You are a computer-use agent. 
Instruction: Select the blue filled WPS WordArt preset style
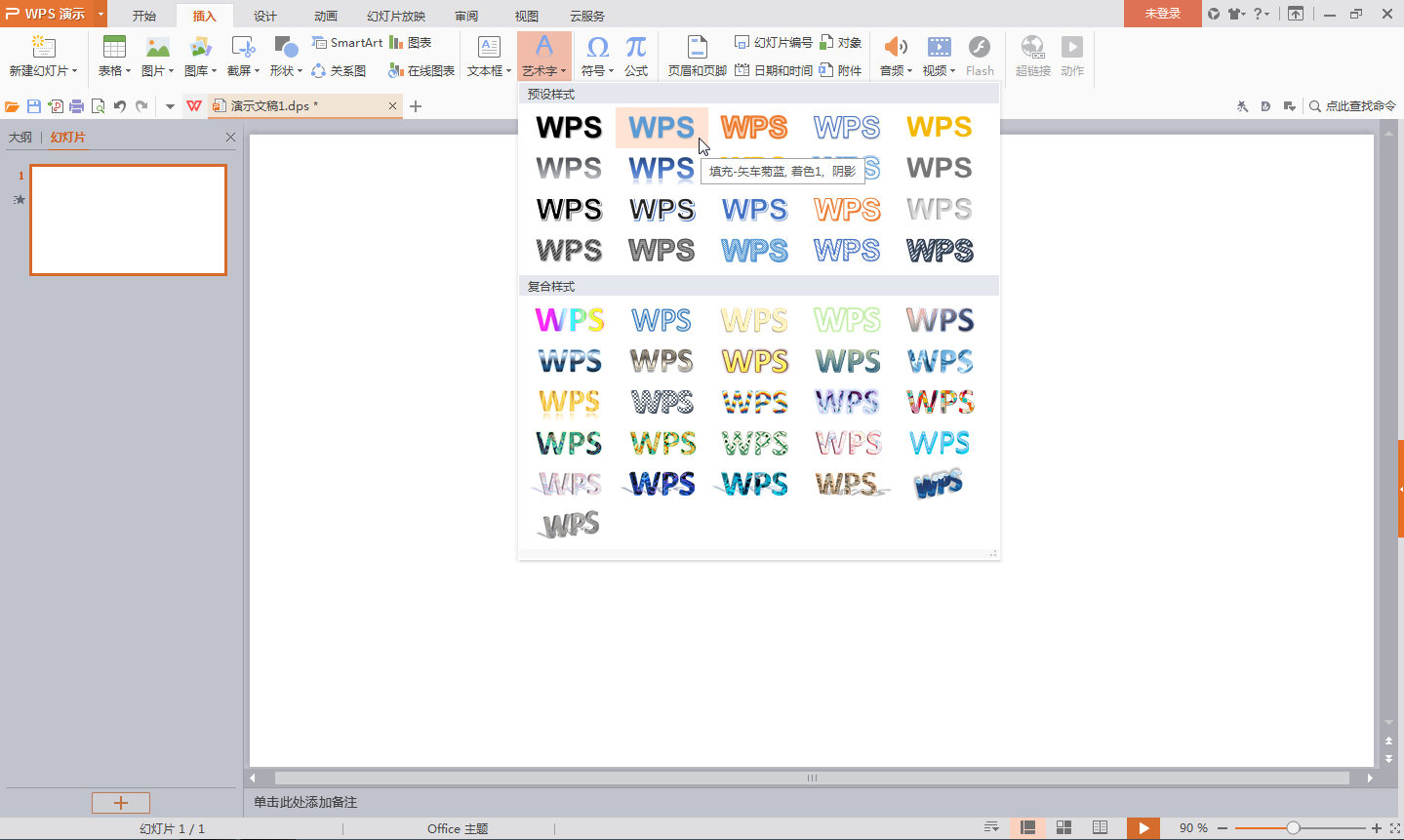click(661, 127)
